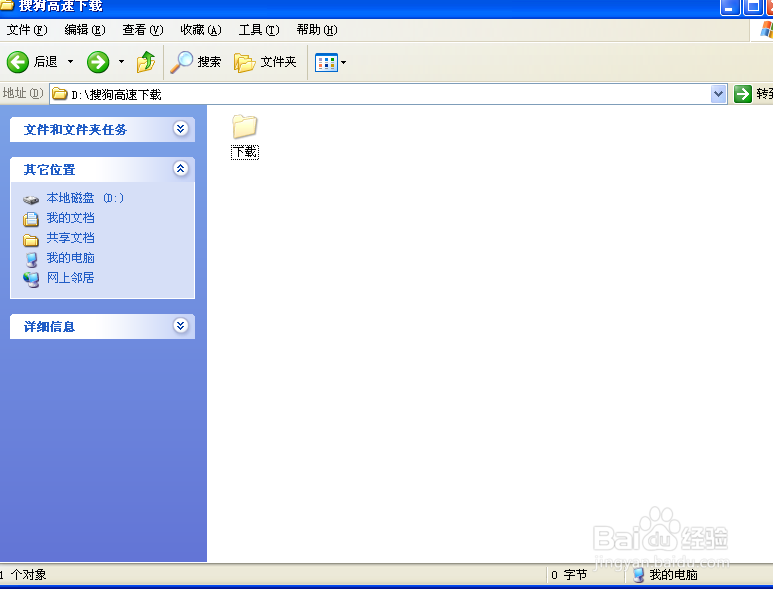Viewport: 773px width, 589px height.
Task: Click the green Back arrow button
Action: (18, 62)
